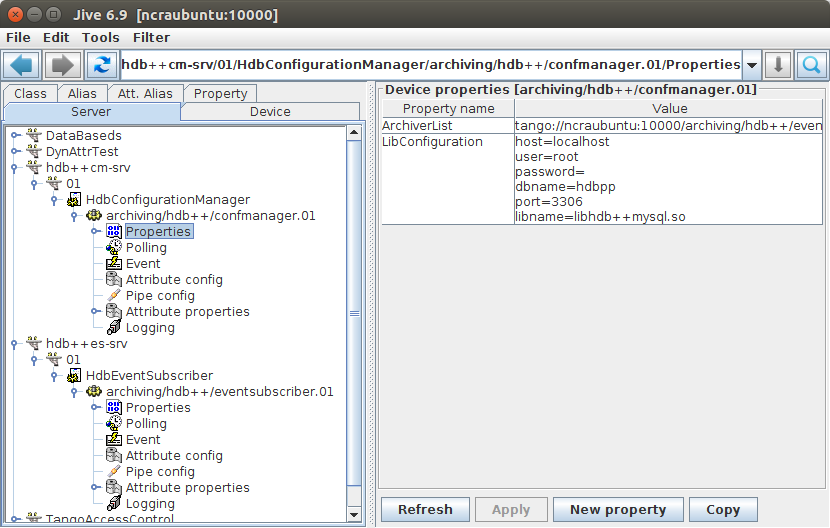Collapse the HdbConfigurationManager class node
This screenshot has width=830, height=528.
pyautogui.click(x=54, y=200)
